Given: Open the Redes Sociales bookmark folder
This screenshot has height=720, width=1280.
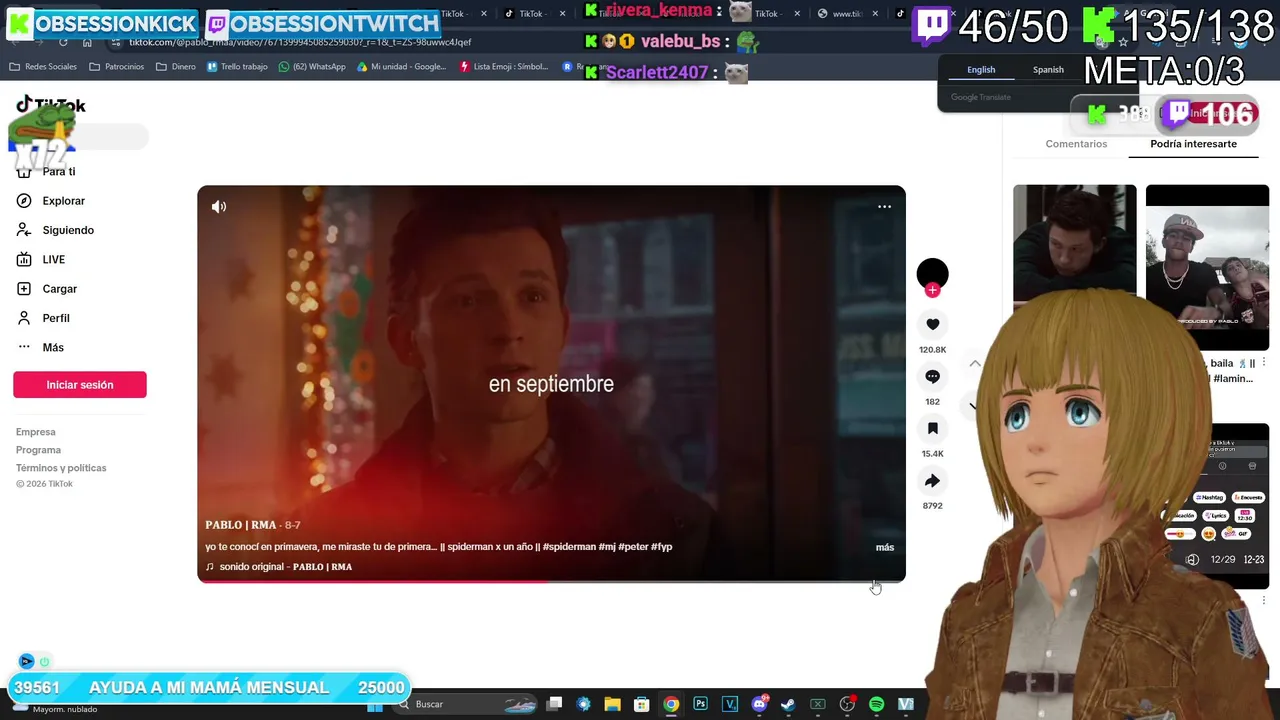Looking at the screenshot, I should tap(42, 67).
